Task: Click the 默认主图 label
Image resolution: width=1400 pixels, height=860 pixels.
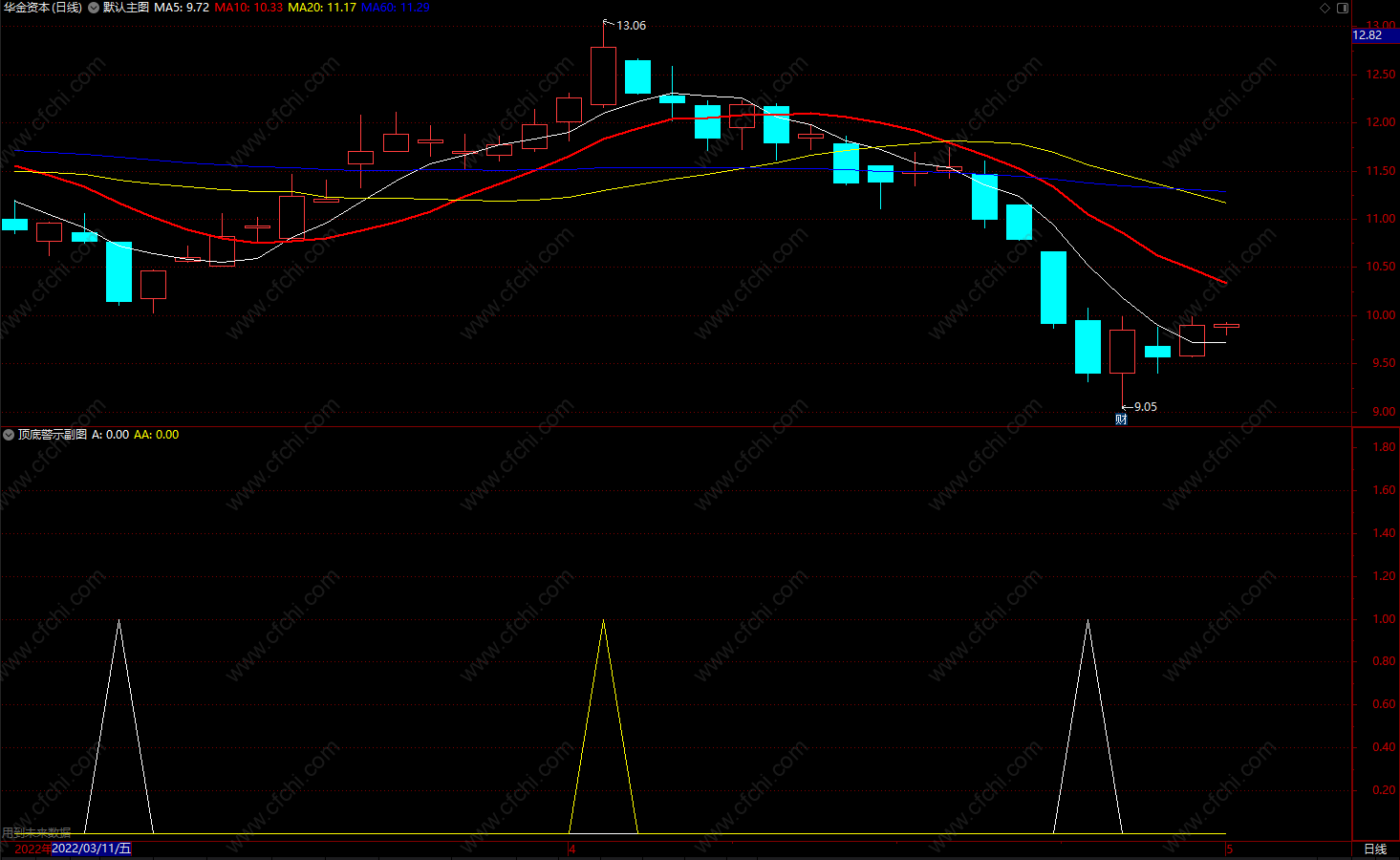Action: click(126, 8)
